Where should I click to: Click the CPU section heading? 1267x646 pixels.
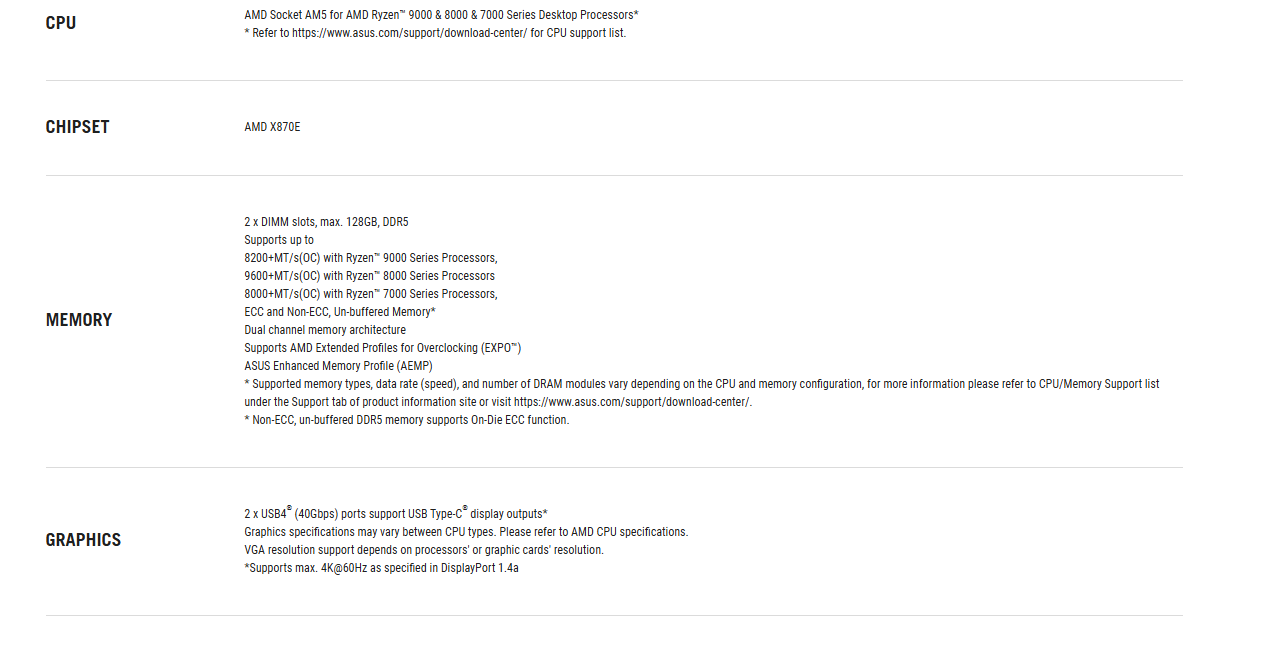pyautogui.click(x=61, y=23)
